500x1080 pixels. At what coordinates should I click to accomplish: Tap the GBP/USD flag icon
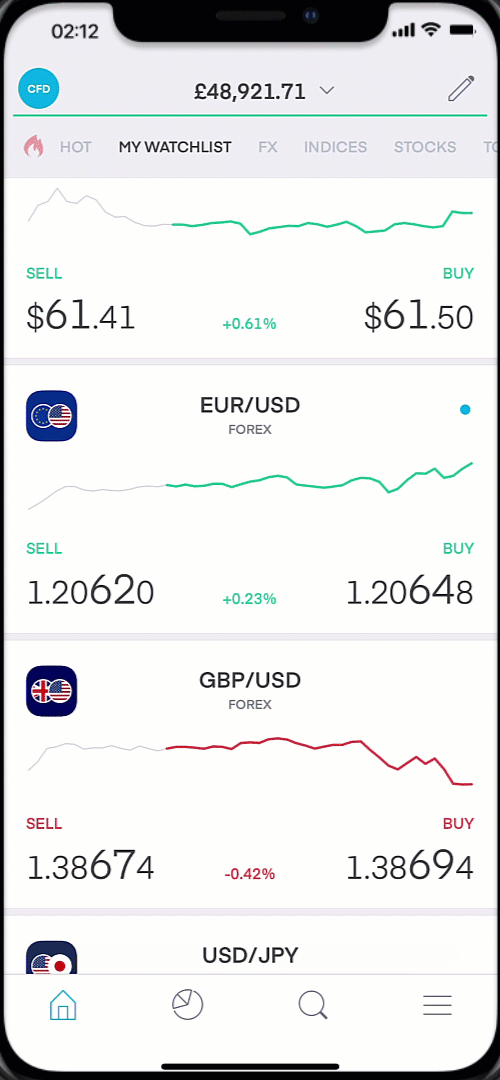[52, 691]
